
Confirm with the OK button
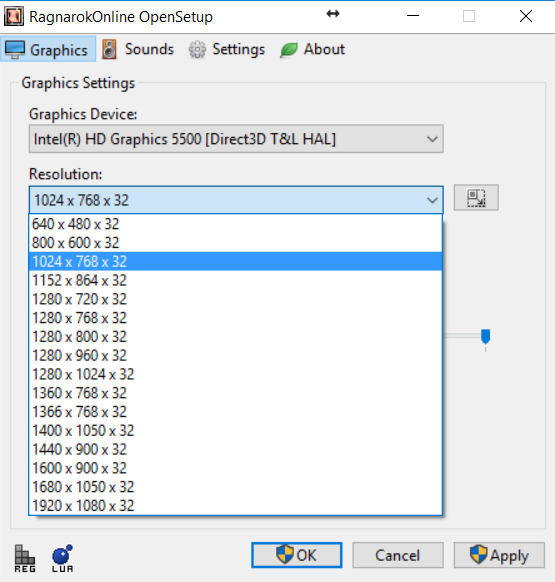click(297, 555)
